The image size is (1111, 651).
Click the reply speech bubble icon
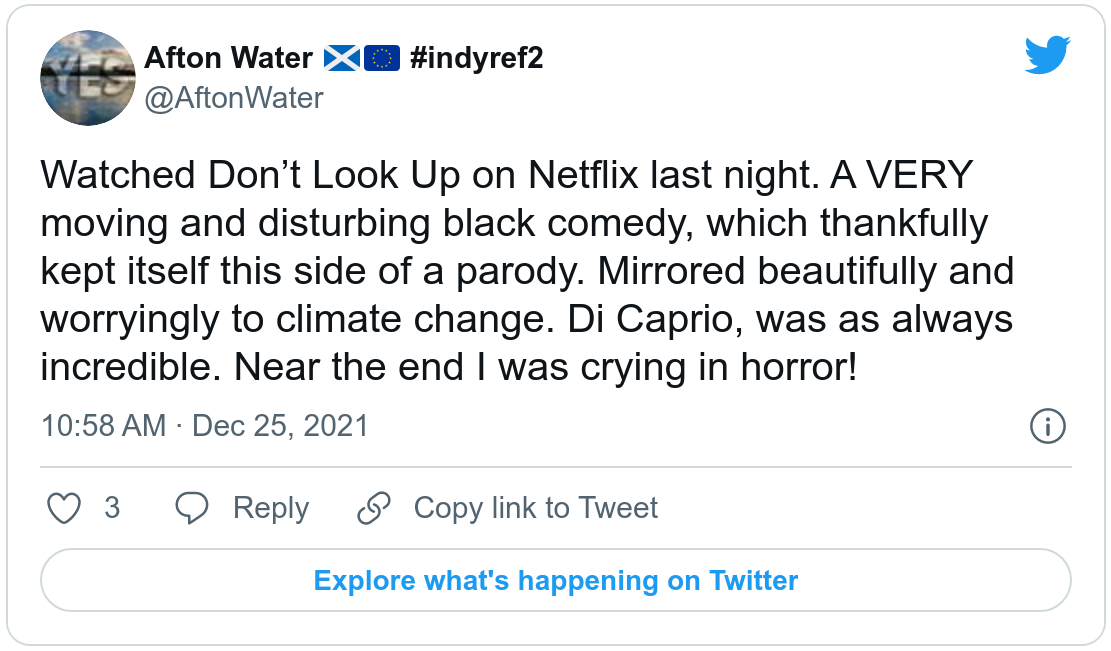pos(191,508)
